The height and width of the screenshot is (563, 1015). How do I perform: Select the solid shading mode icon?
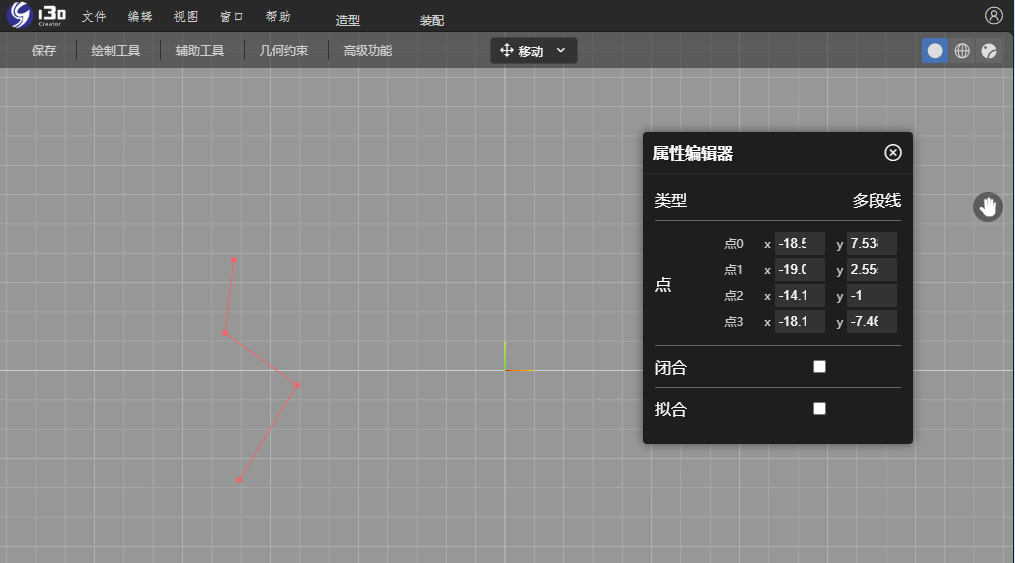tap(934, 51)
